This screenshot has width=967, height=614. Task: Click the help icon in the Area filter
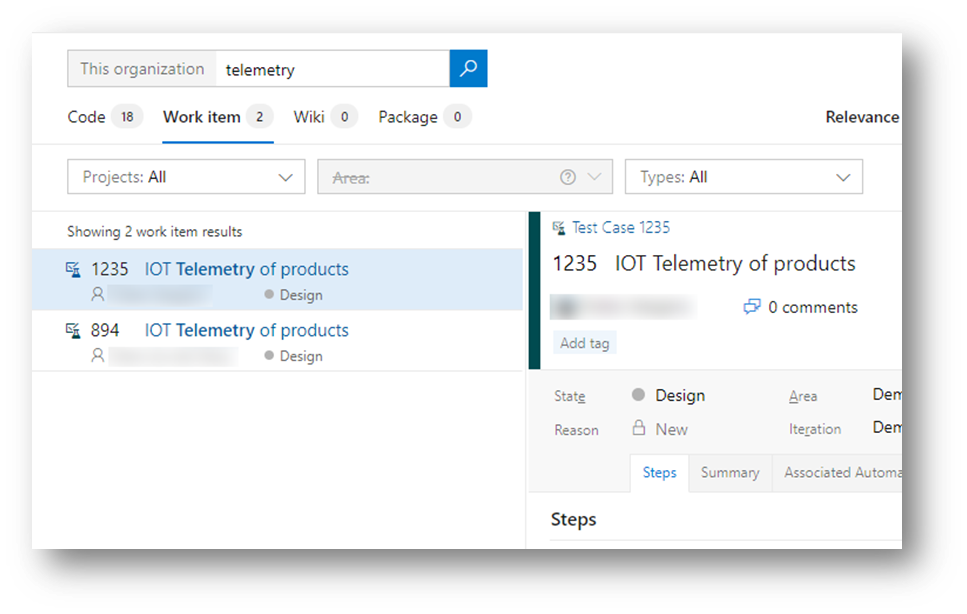pos(567,176)
